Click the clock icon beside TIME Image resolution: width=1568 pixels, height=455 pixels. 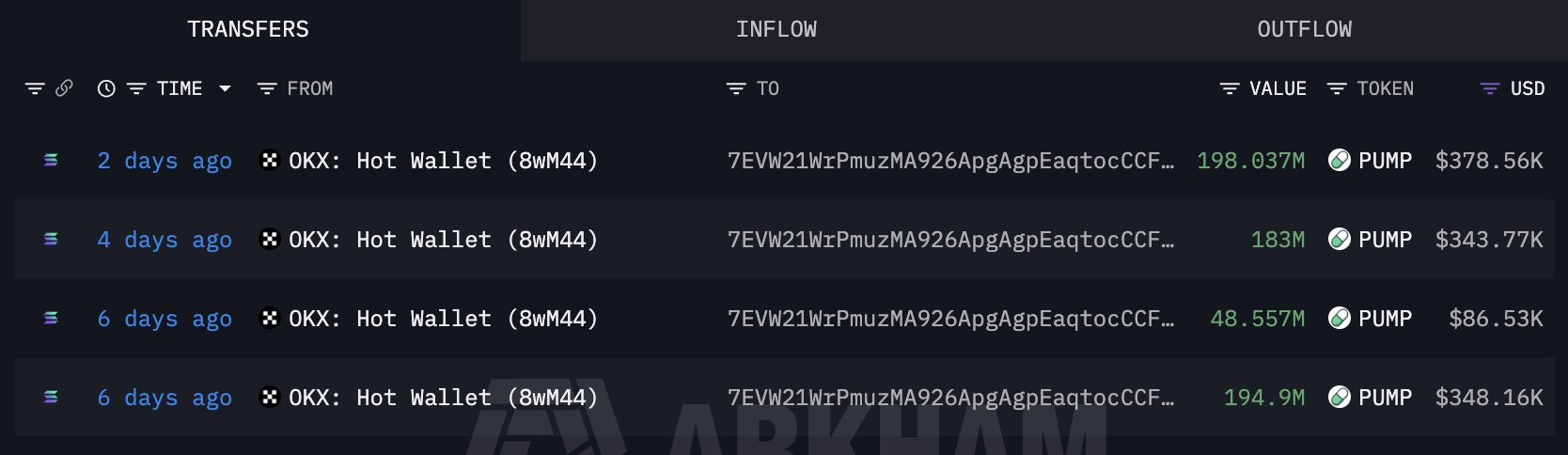[x=106, y=88]
